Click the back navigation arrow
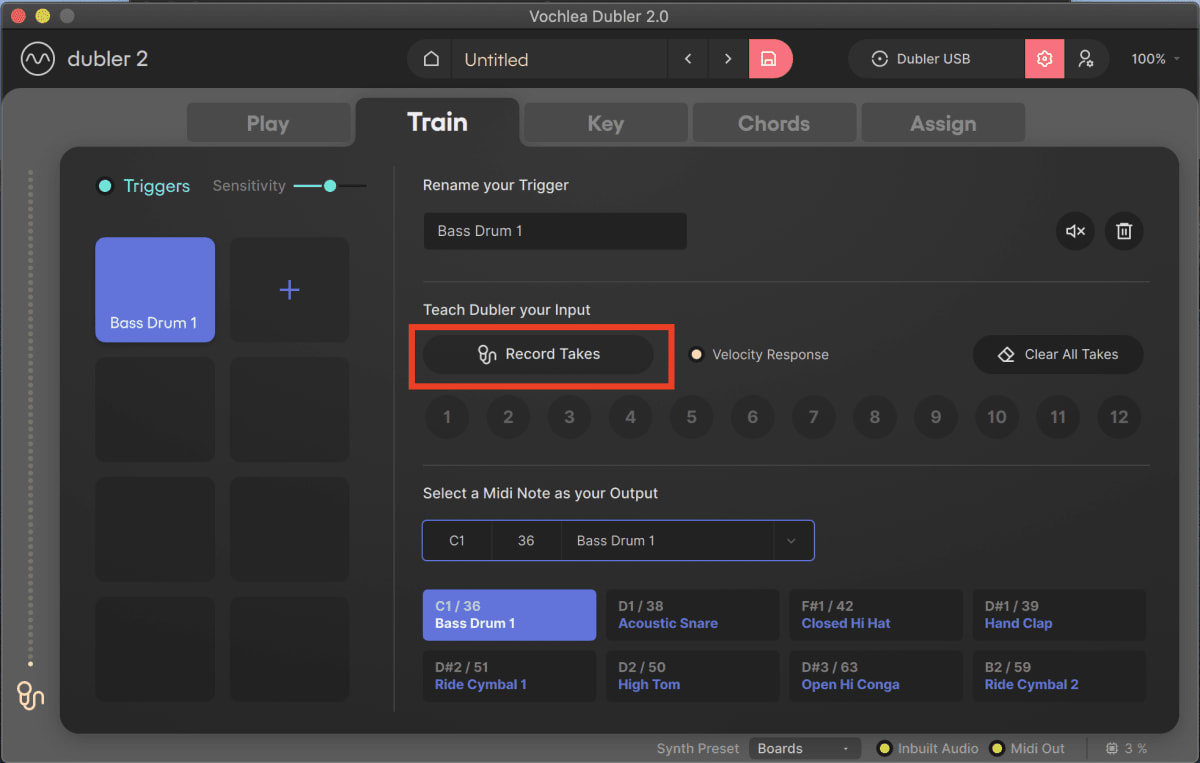Screen dimensions: 1200x763 click(x=687, y=59)
